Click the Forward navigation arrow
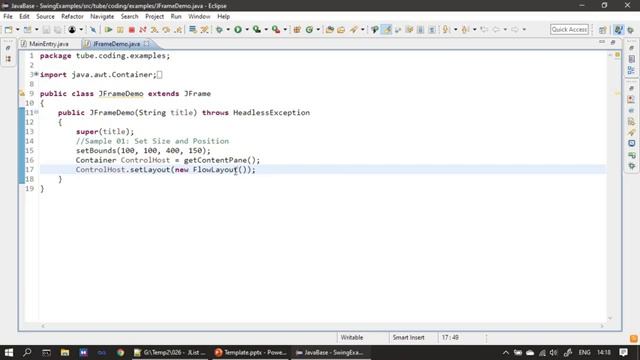The image size is (640, 360). 515,30
